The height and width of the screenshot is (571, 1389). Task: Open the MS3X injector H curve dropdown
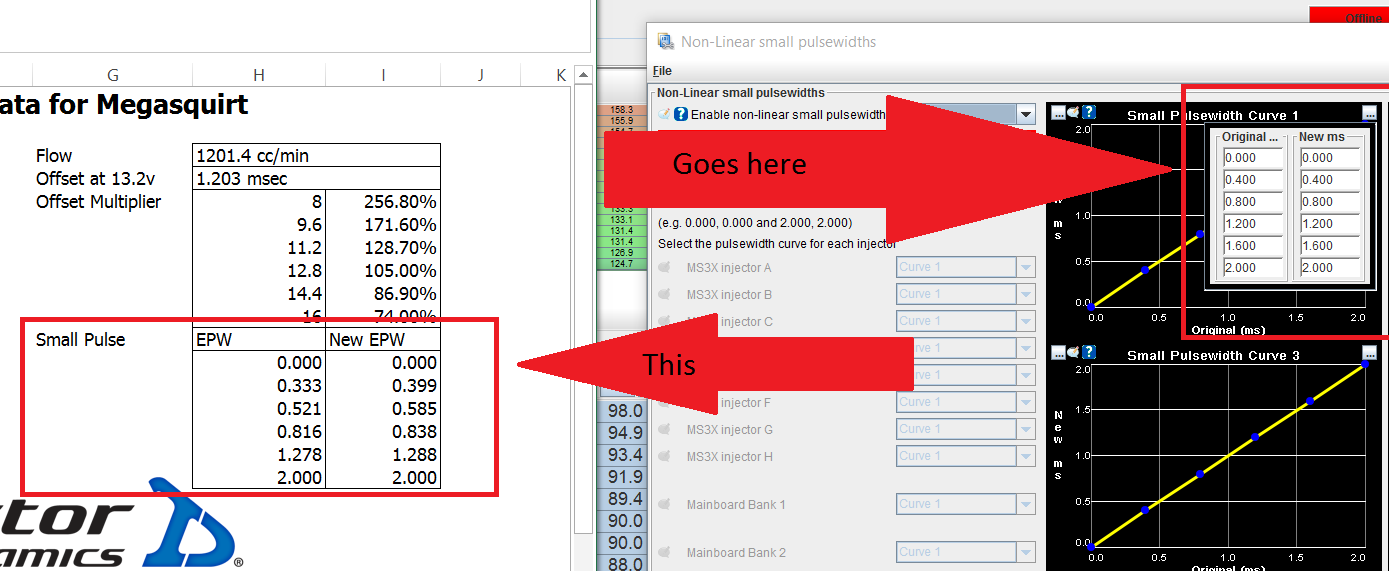point(1025,456)
